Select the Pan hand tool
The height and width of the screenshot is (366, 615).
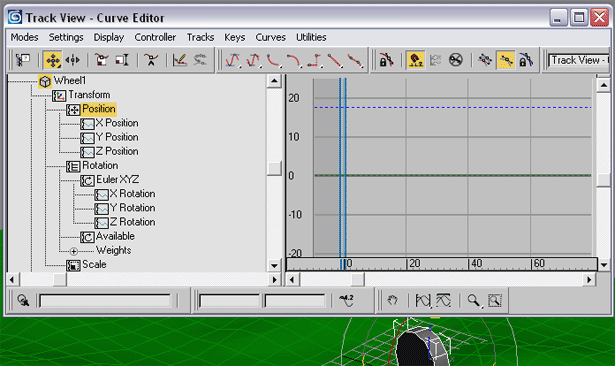pos(392,300)
